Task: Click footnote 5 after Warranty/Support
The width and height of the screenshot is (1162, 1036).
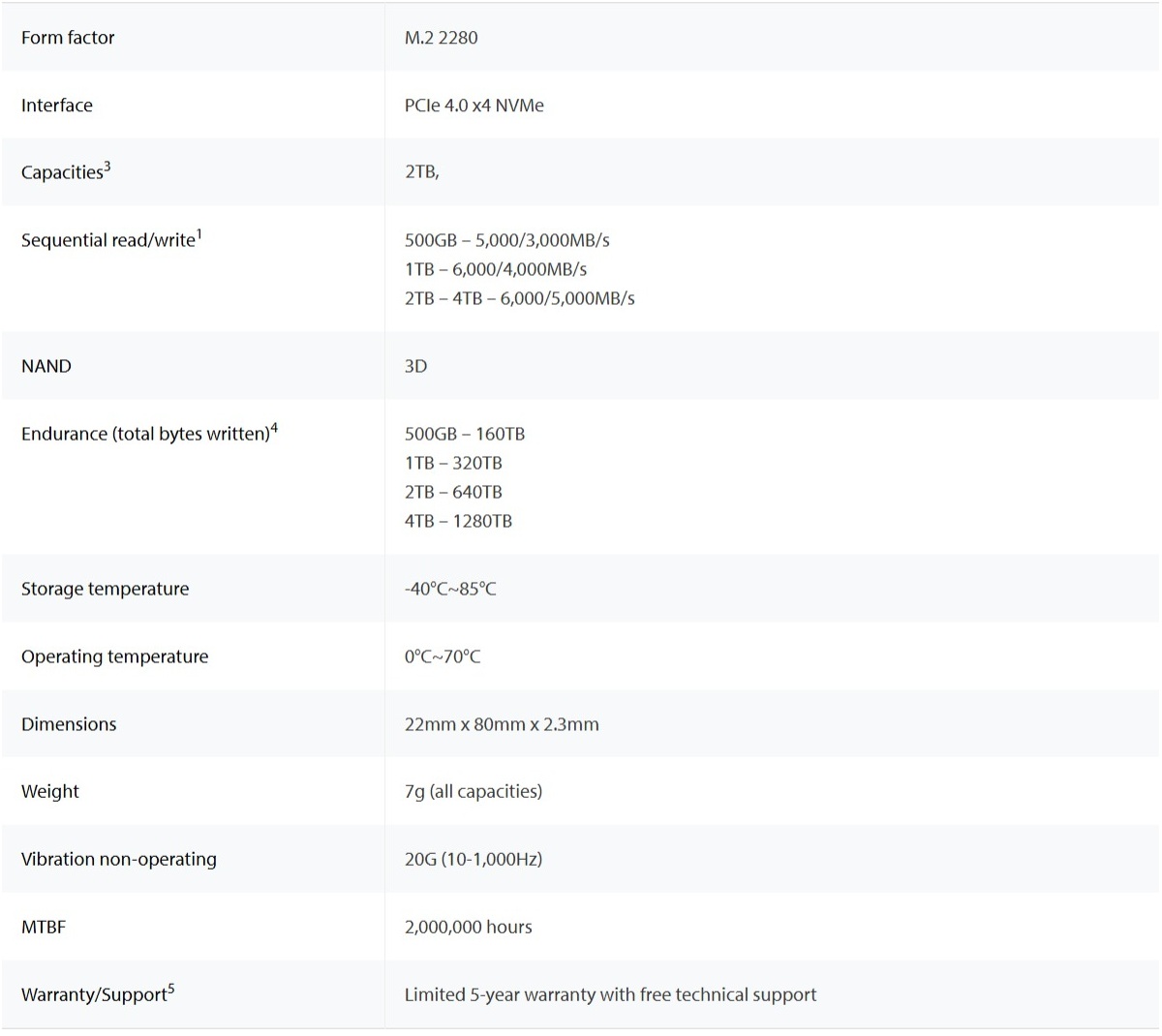Action: click(x=171, y=989)
